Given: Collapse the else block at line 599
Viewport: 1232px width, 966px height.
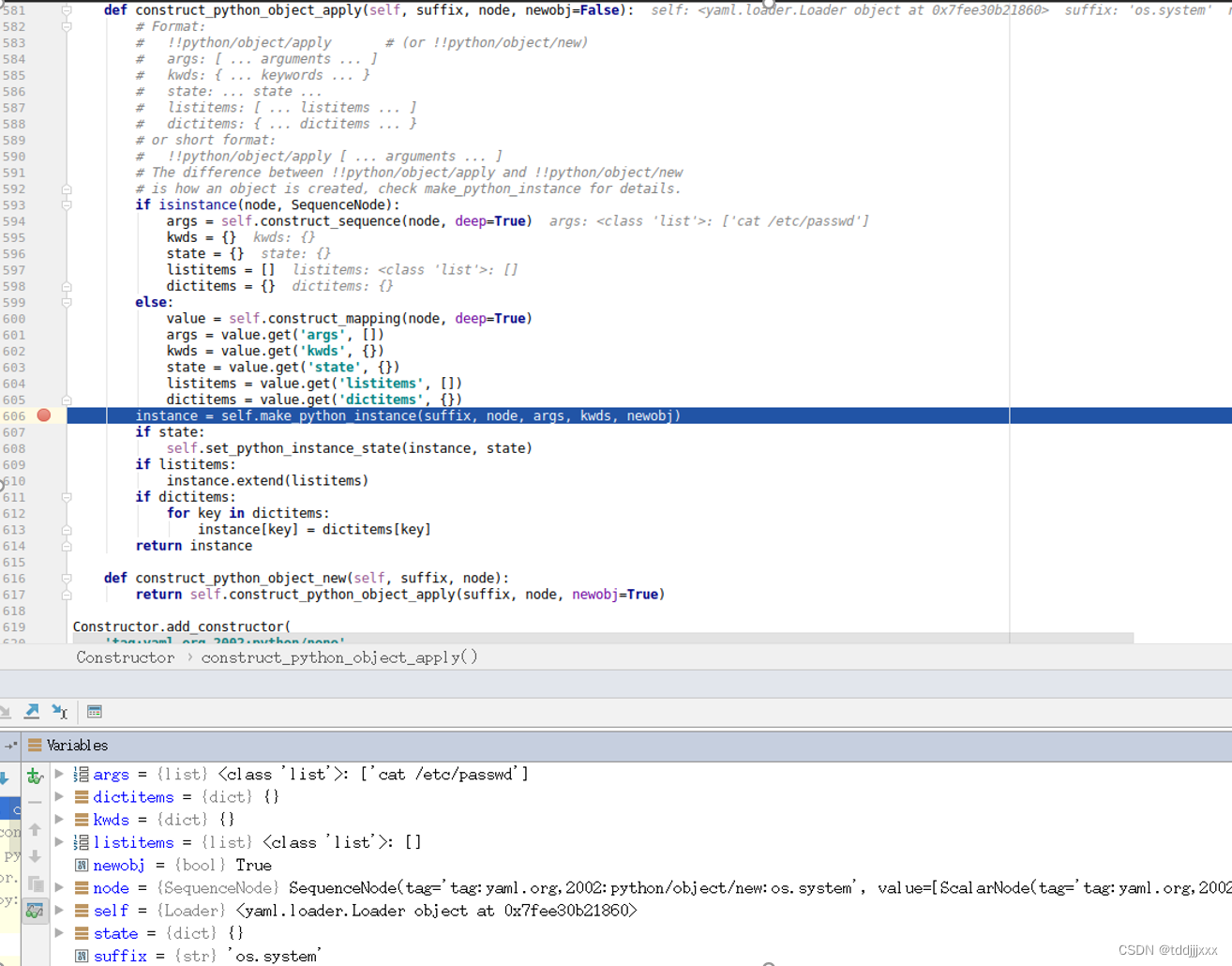Looking at the screenshot, I should (x=67, y=302).
